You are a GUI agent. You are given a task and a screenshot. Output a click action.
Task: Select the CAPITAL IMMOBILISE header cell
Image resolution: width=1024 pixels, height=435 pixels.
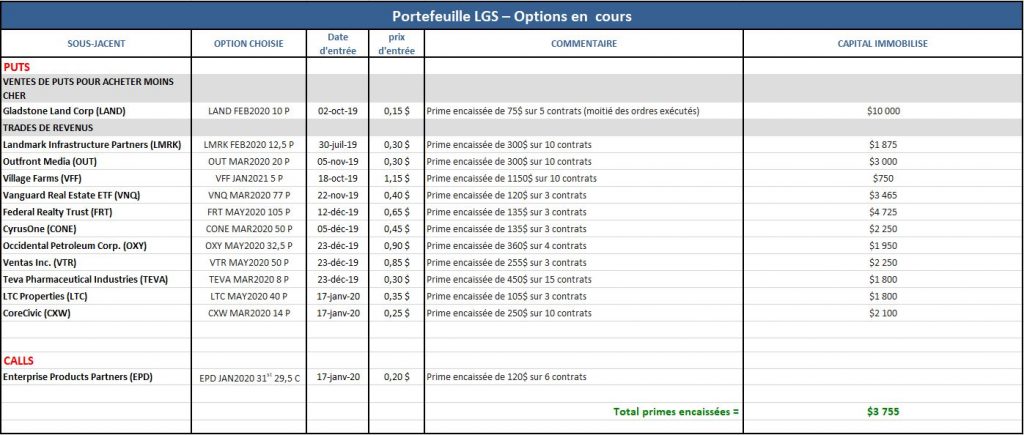[882, 44]
